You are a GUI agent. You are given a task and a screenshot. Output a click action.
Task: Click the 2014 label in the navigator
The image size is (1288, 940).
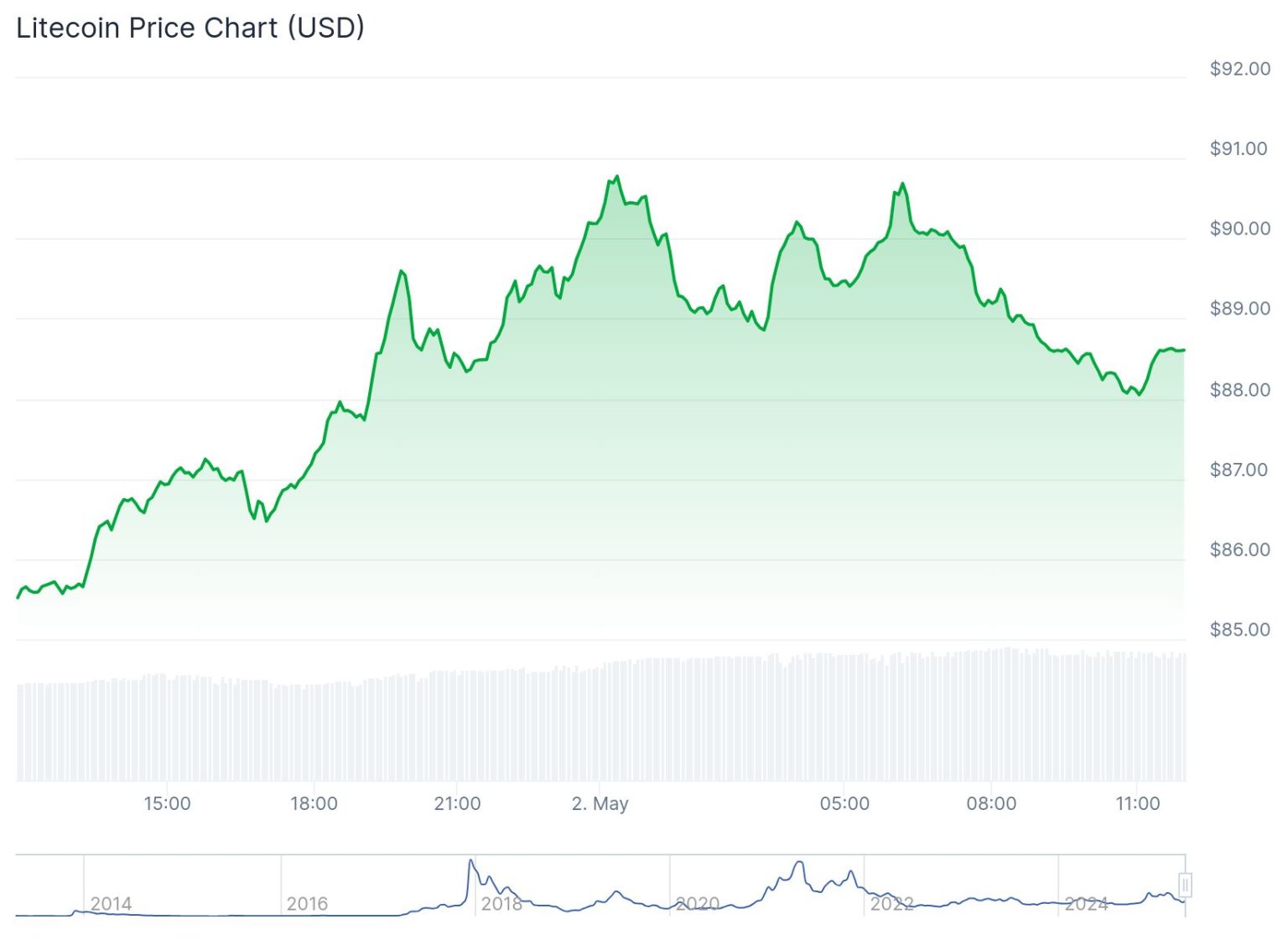point(111,903)
